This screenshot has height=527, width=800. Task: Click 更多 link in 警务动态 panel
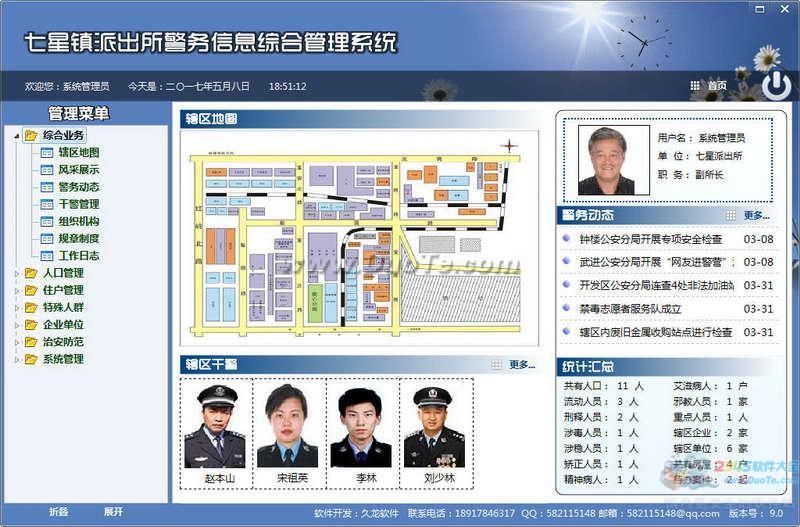click(756, 216)
